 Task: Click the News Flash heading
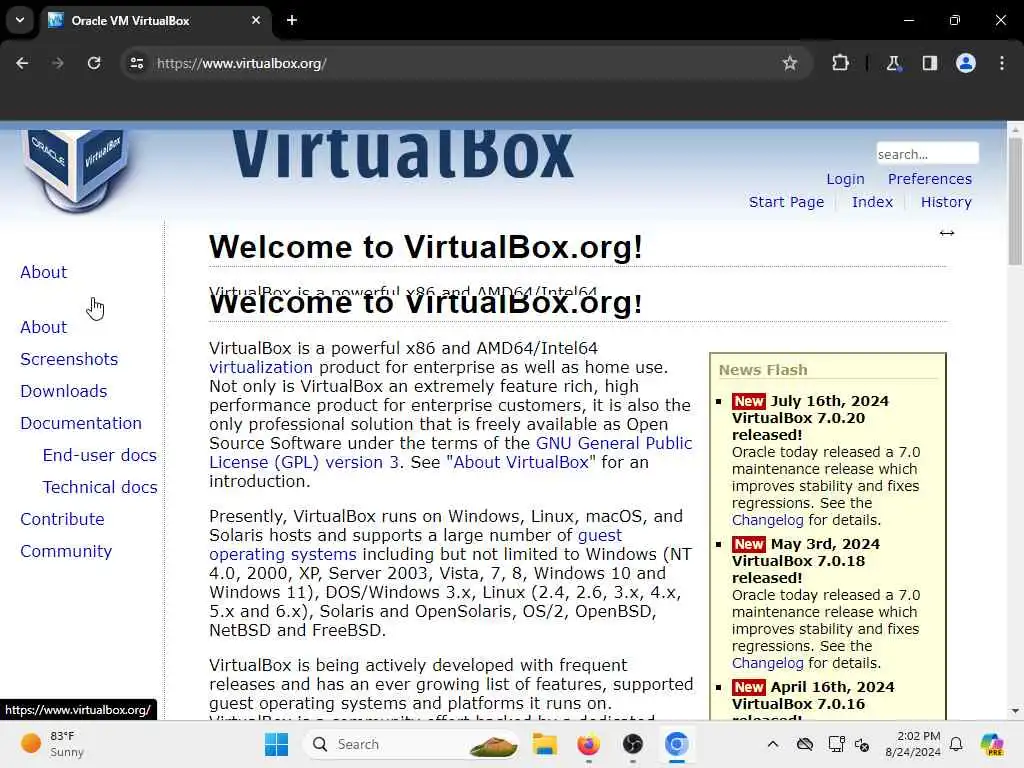pyautogui.click(x=763, y=370)
